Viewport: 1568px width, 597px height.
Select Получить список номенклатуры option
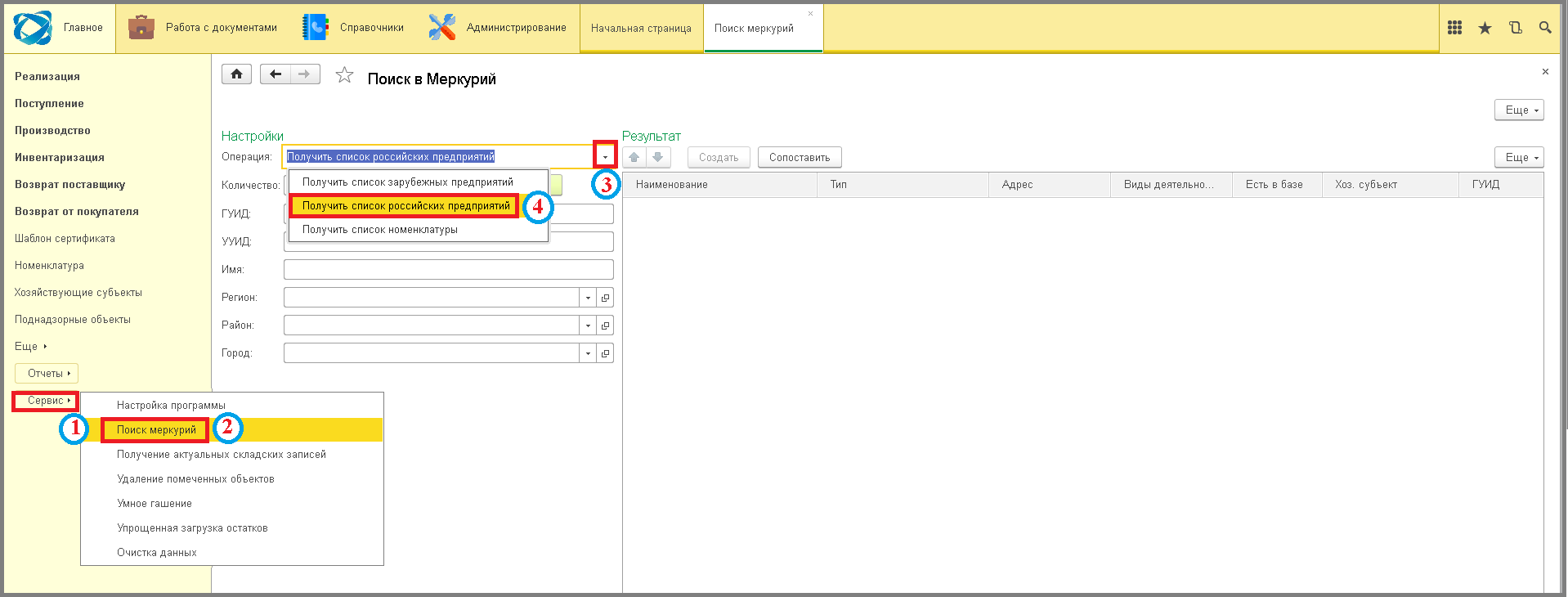coord(419,230)
